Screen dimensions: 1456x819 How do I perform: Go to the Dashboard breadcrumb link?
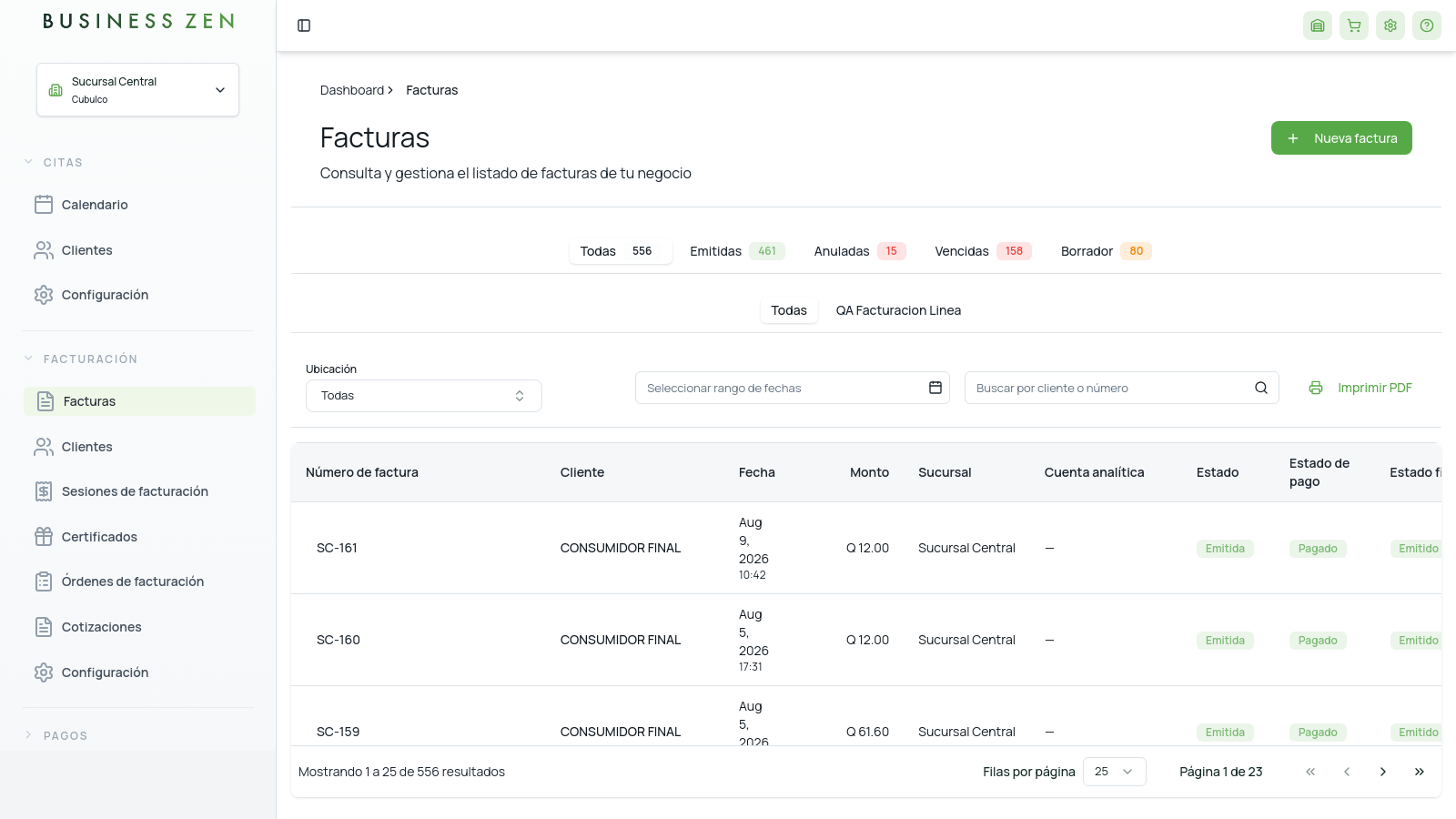point(352,90)
